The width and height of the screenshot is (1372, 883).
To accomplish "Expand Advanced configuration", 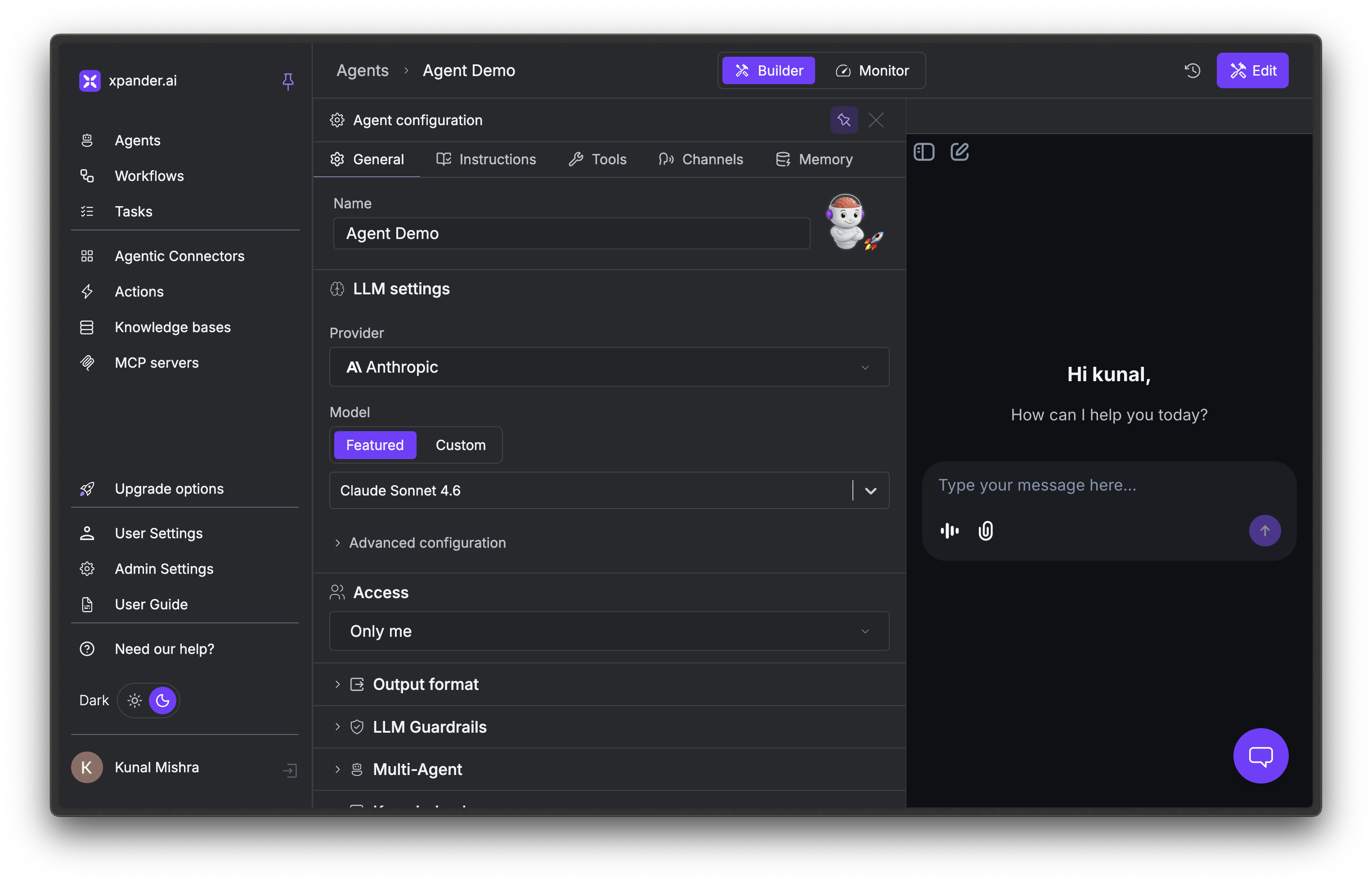I will tap(427, 542).
